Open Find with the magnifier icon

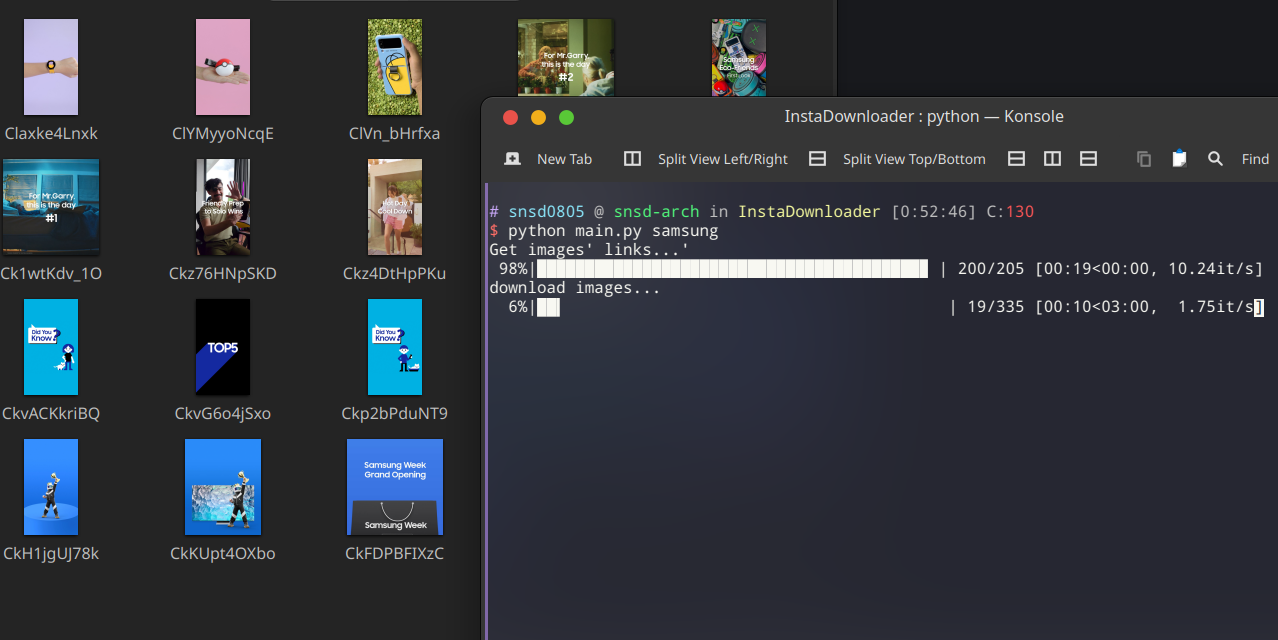[x=1215, y=159]
